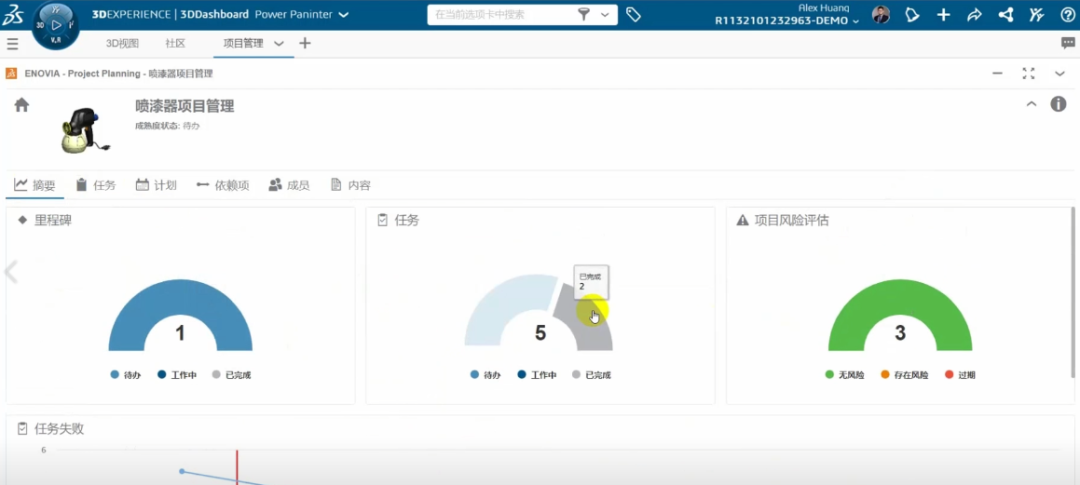Click the left carousel arrow

(x=10, y=271)
